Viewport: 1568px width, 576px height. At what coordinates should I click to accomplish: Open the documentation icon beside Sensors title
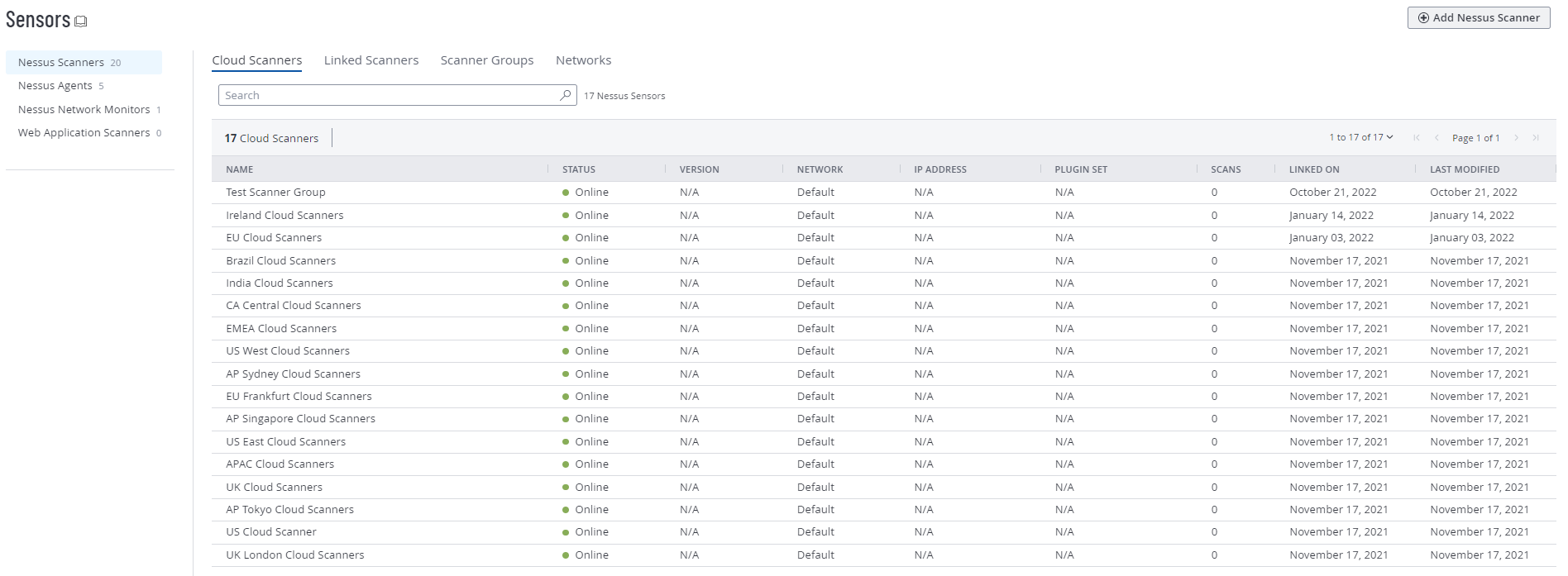pyautogui.click(x=81, y=21)
